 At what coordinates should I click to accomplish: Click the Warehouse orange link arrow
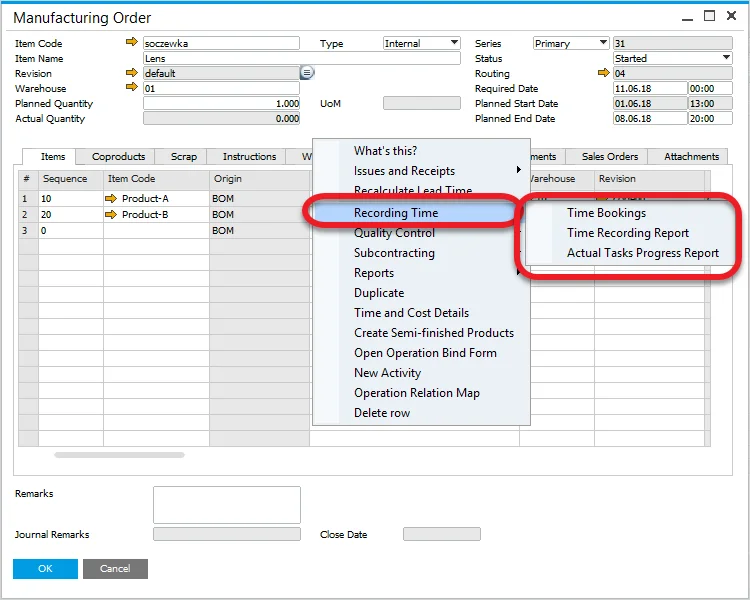coord(131,88)
